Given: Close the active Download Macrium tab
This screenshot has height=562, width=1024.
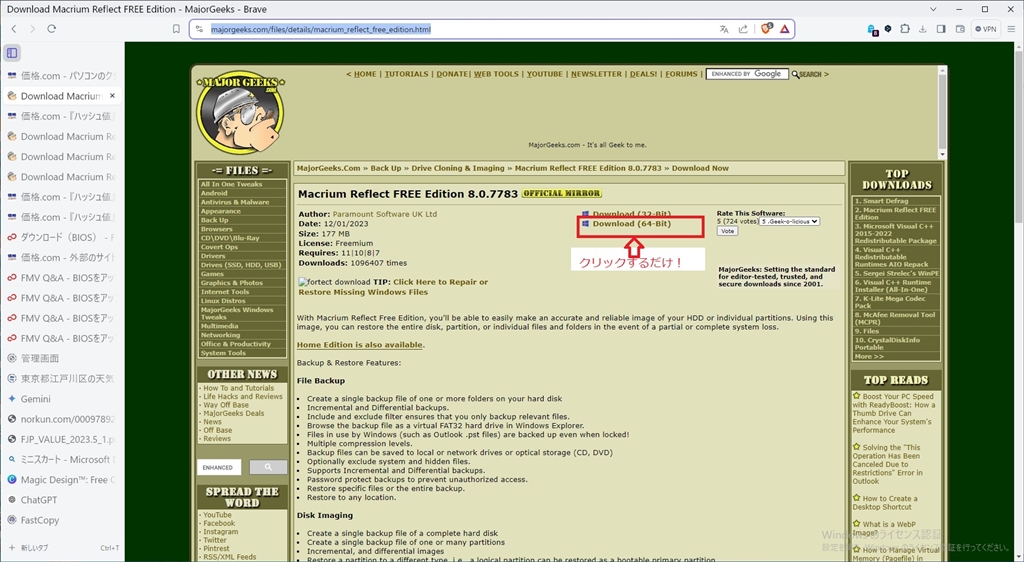Looking at the screenshot, I should pyautogui.click(x=112, y=95).
